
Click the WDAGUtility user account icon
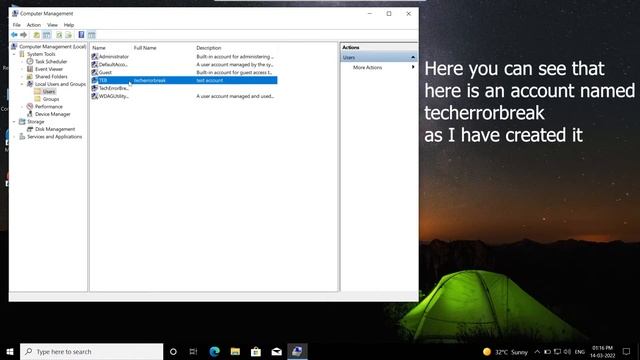(x=95, y=96)
